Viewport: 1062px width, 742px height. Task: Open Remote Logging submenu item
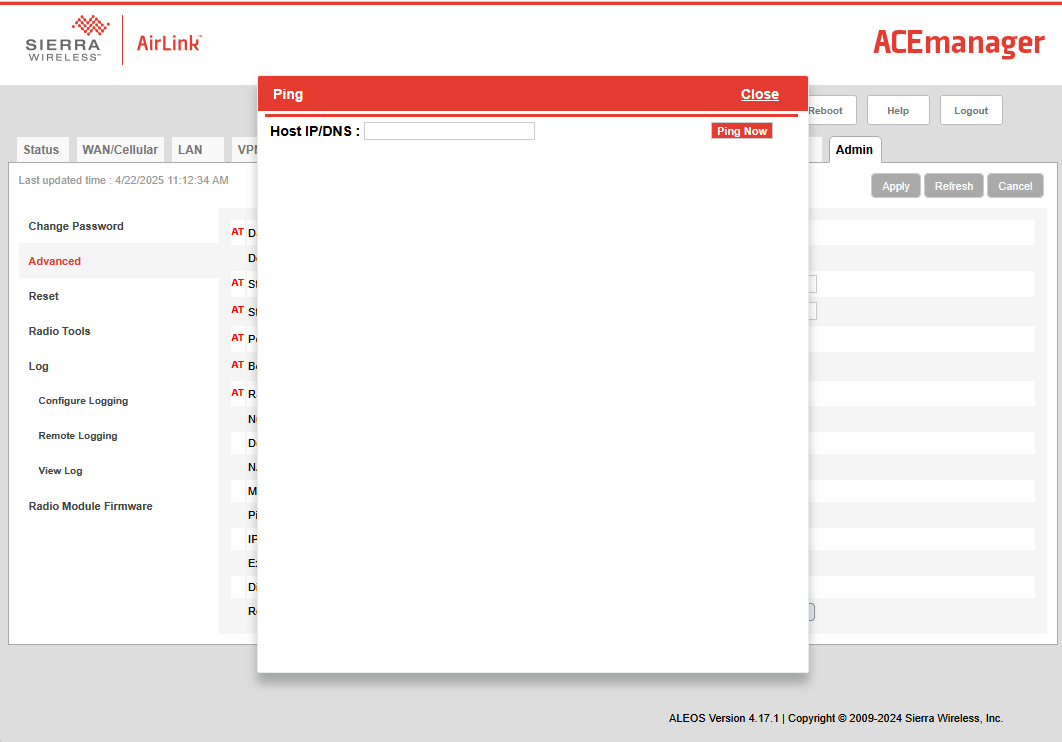78,436
